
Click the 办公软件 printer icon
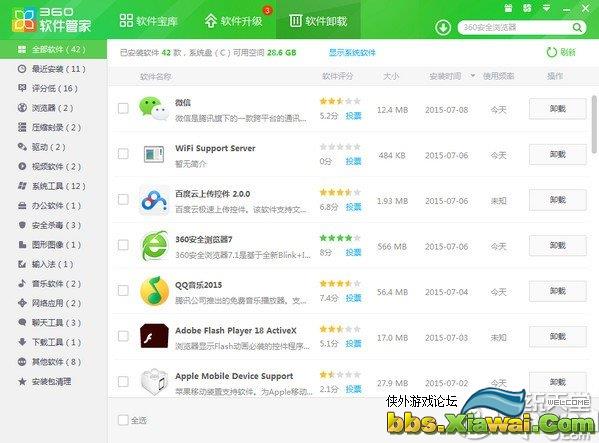click(x=22, y=205)
